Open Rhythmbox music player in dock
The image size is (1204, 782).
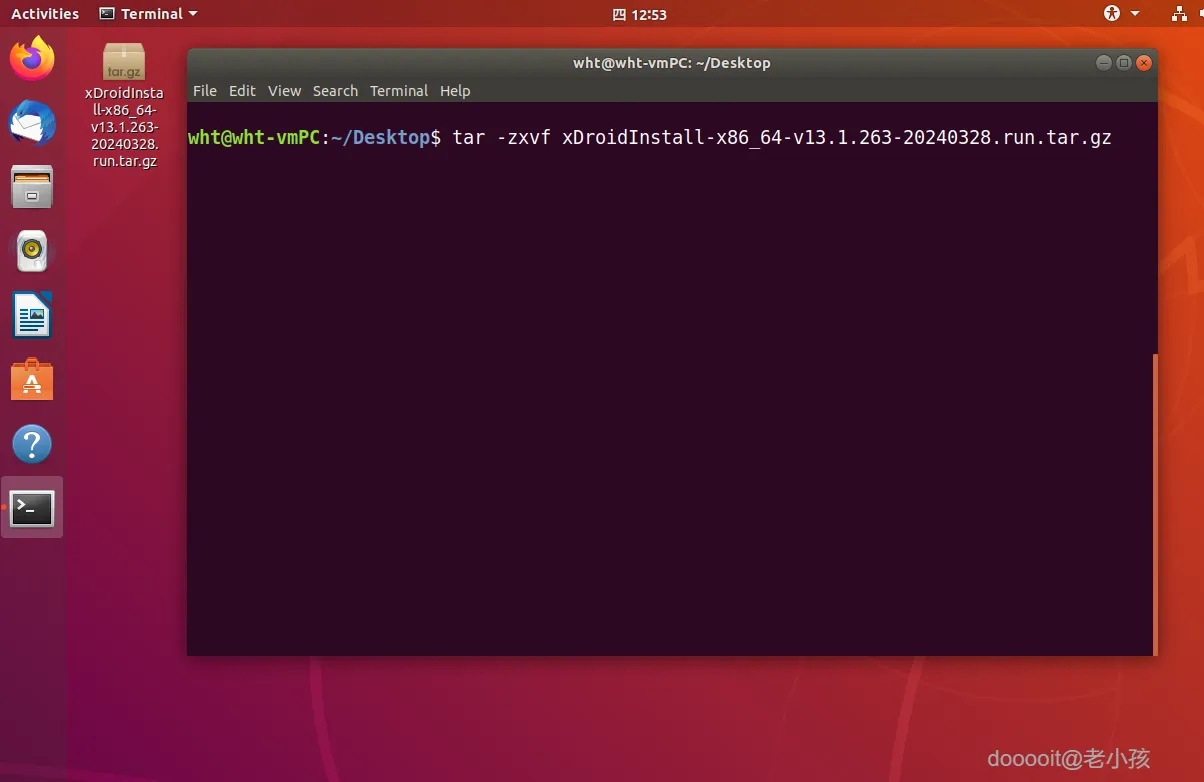coord(32,251)
